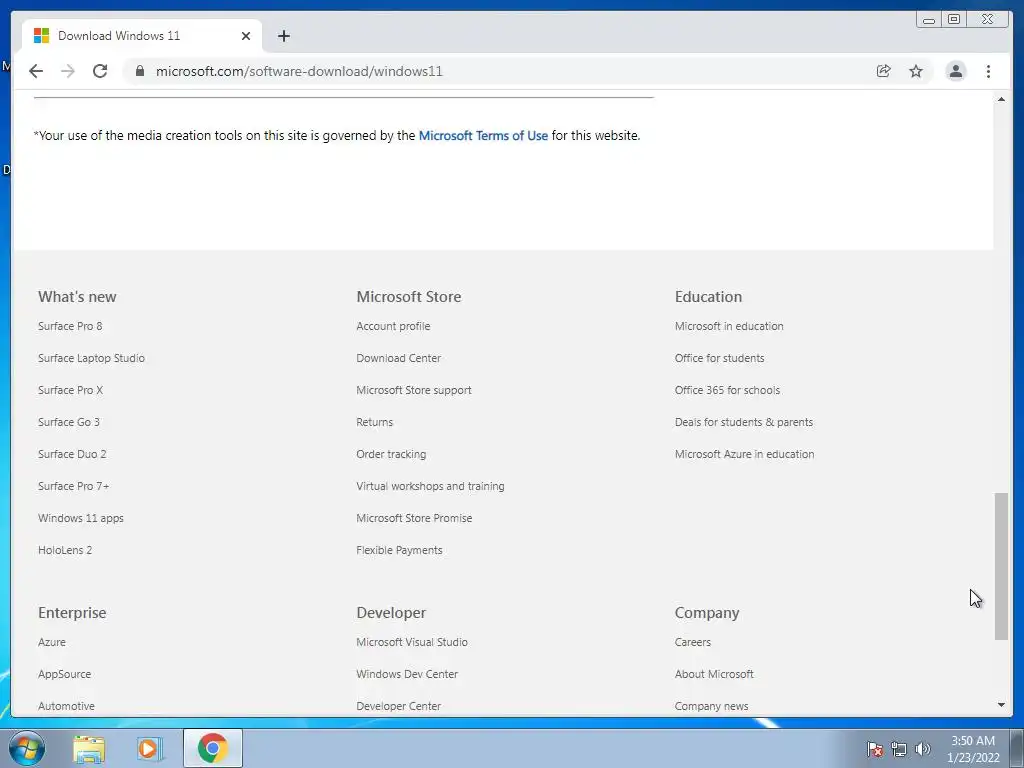Open the Developer Center link

[x=398, y=706]
